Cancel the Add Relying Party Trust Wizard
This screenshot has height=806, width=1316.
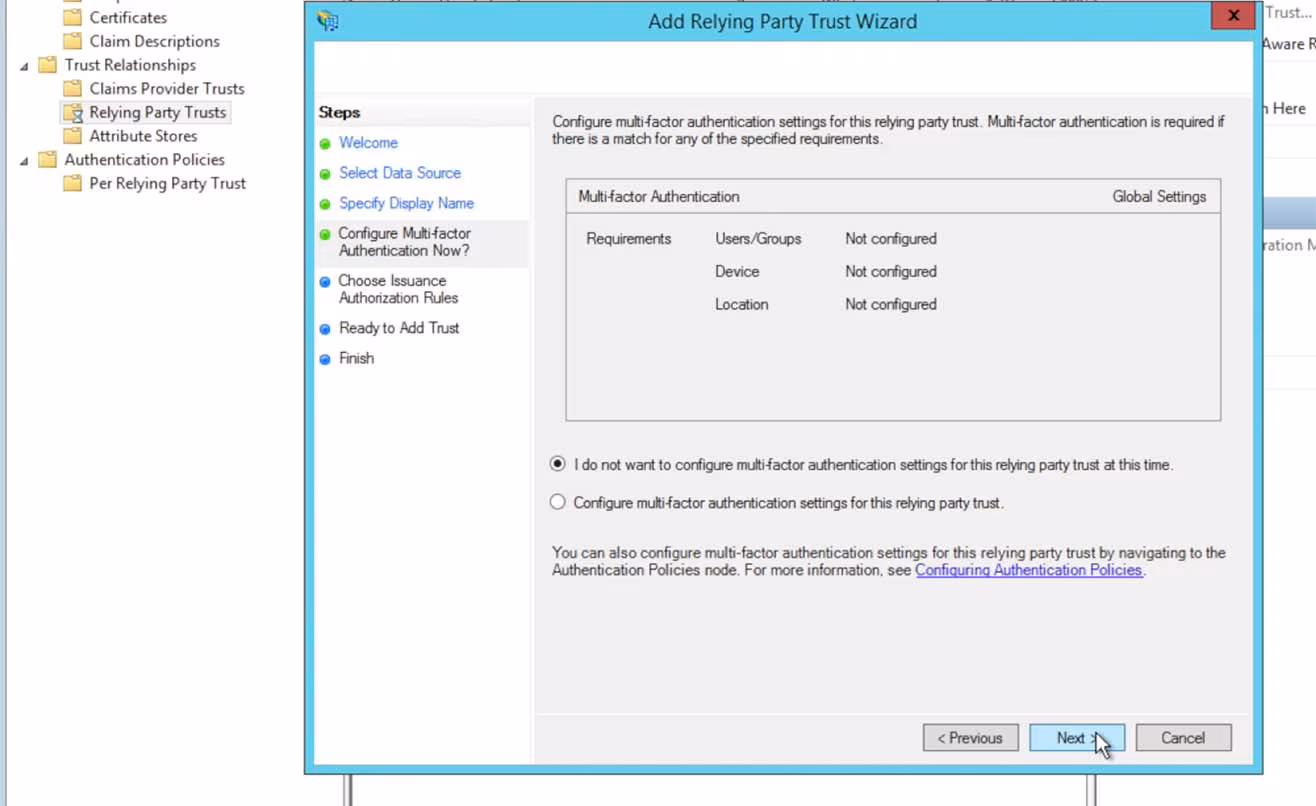pyautogui.click(x=1183, y=737)
